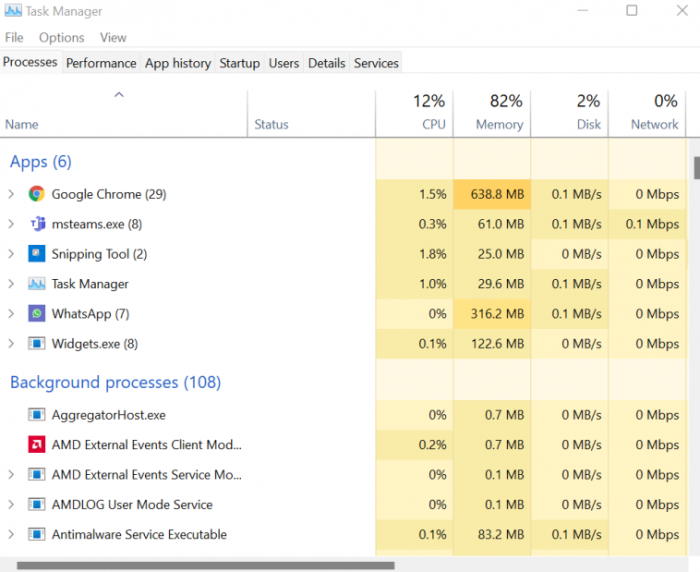
Task: Click the msteams.exe Teams icon
Action: pos(38,224)
